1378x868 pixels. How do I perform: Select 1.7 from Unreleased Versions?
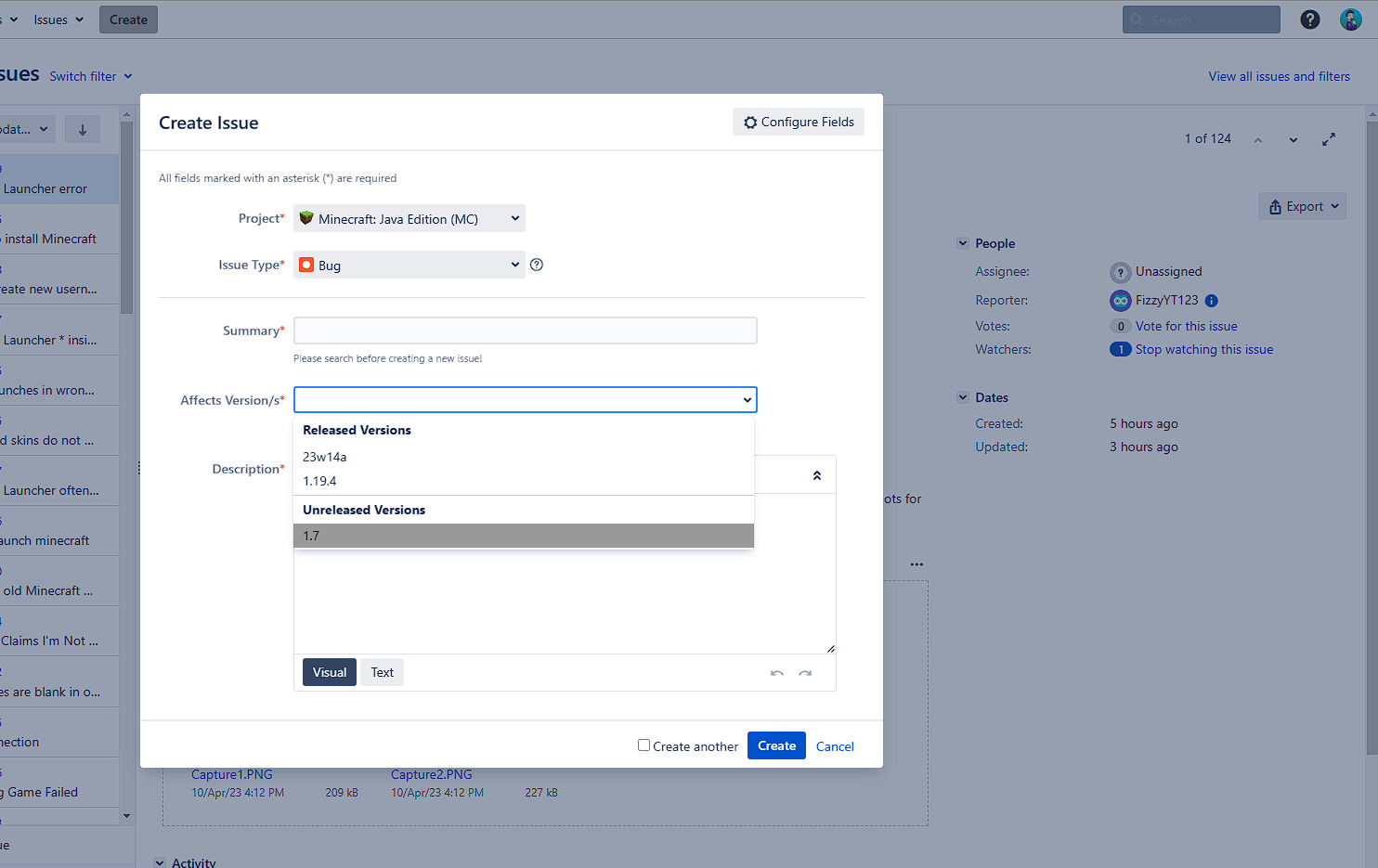point(524,536)
